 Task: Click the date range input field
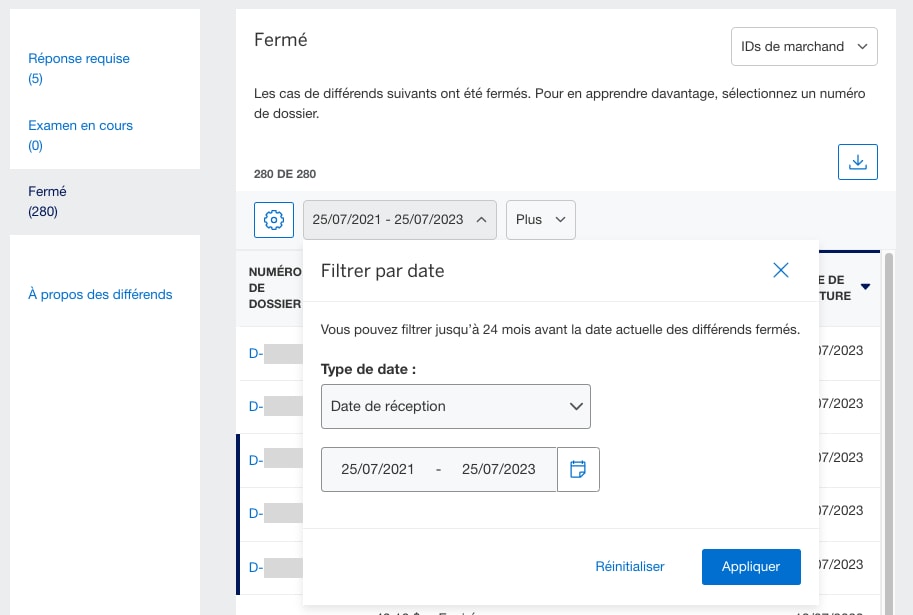coord(438,469)
